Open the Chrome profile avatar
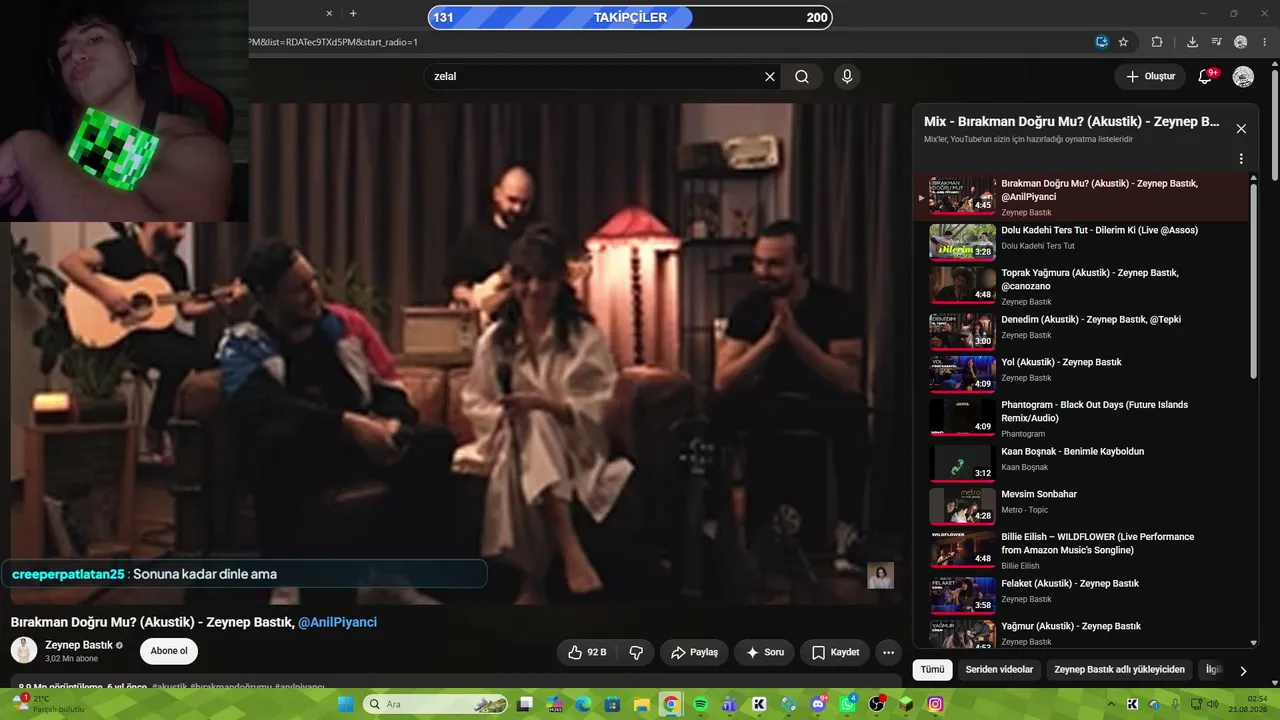This screenshot has height=720, width=1280. click(x=1241, y=42)
